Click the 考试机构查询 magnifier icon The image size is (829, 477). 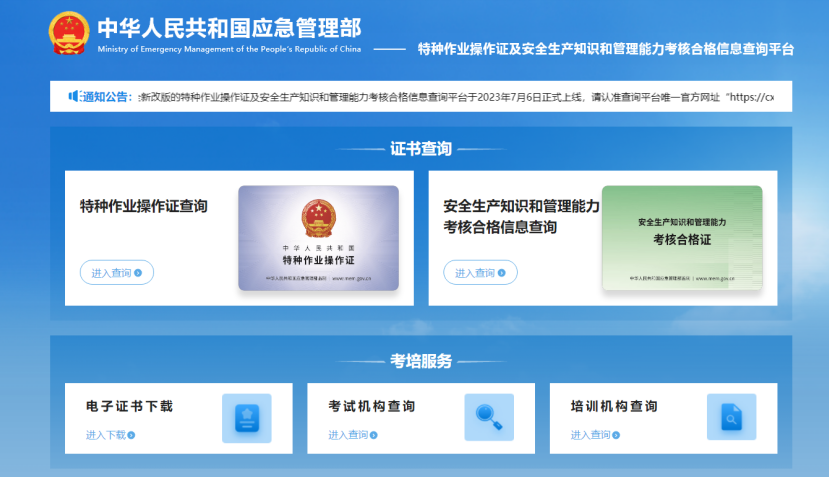488,417
